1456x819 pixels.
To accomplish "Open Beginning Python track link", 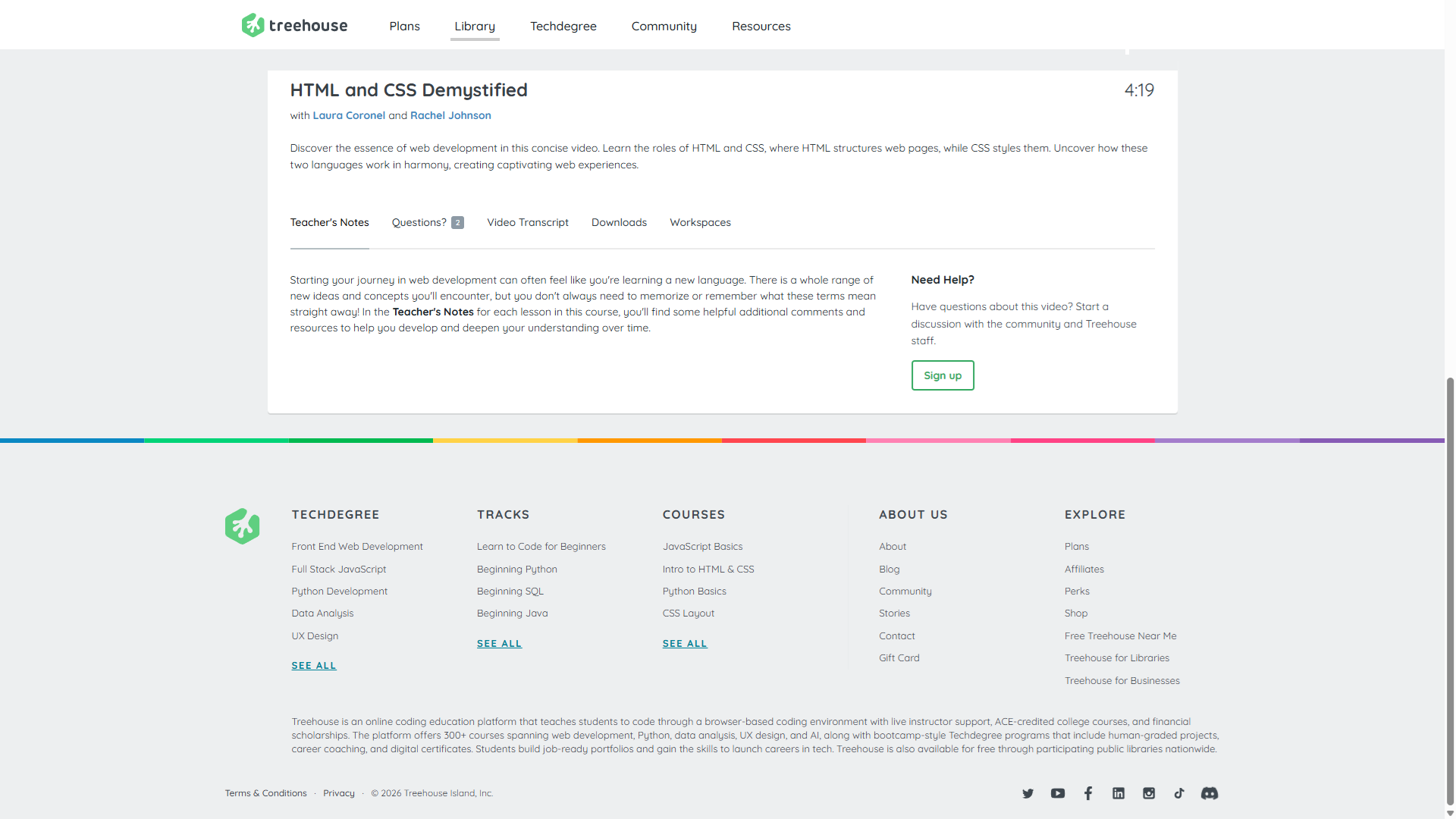I will 517,569.
